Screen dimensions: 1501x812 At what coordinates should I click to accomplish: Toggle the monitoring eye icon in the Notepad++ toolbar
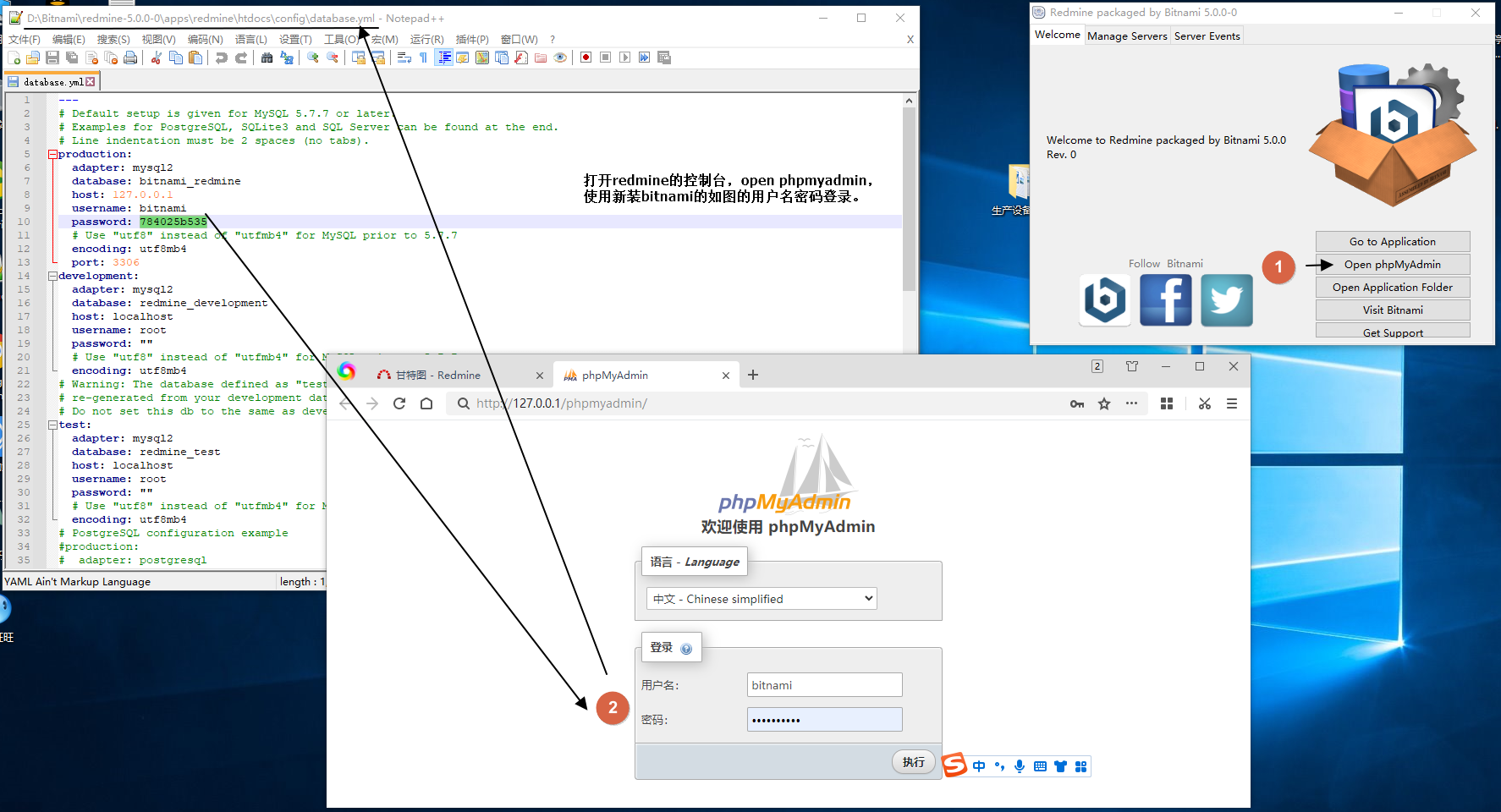tap(560, 58)
